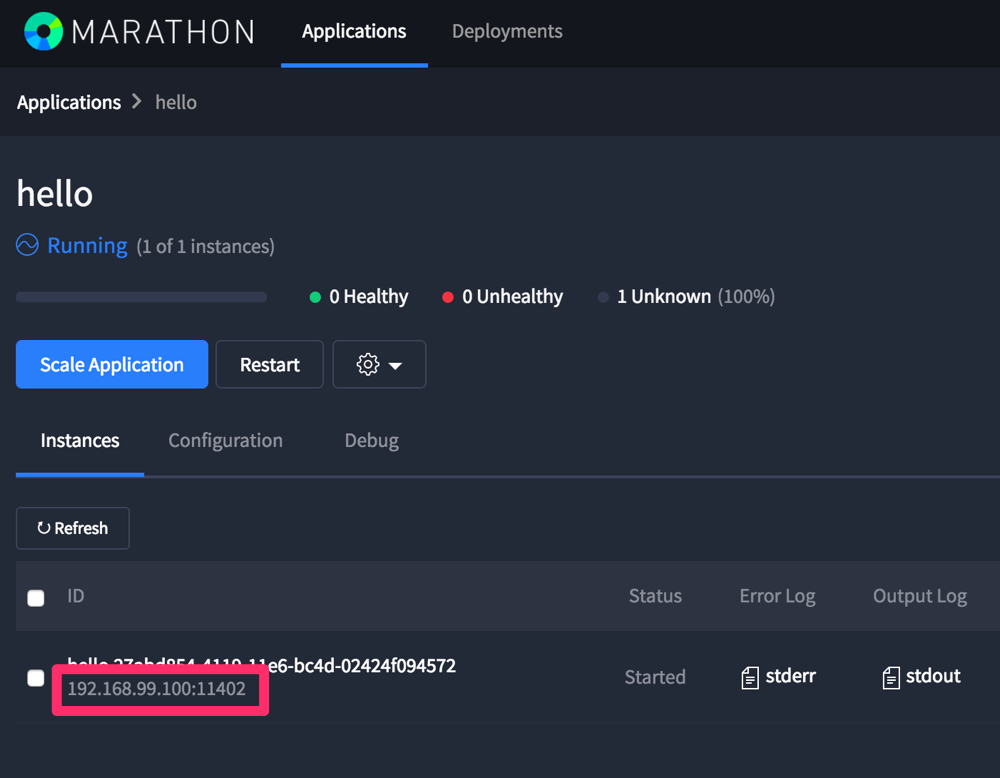
Task: Click the Running status label
Action: (87, 246)
